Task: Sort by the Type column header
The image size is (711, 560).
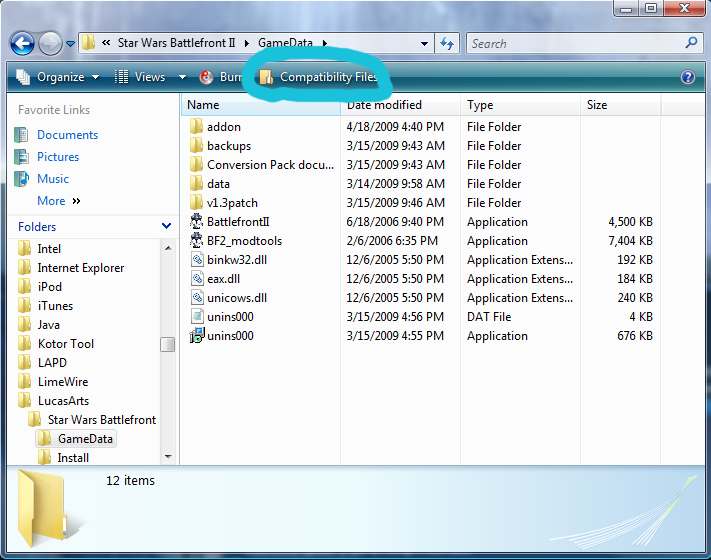Action: [521, 105]
